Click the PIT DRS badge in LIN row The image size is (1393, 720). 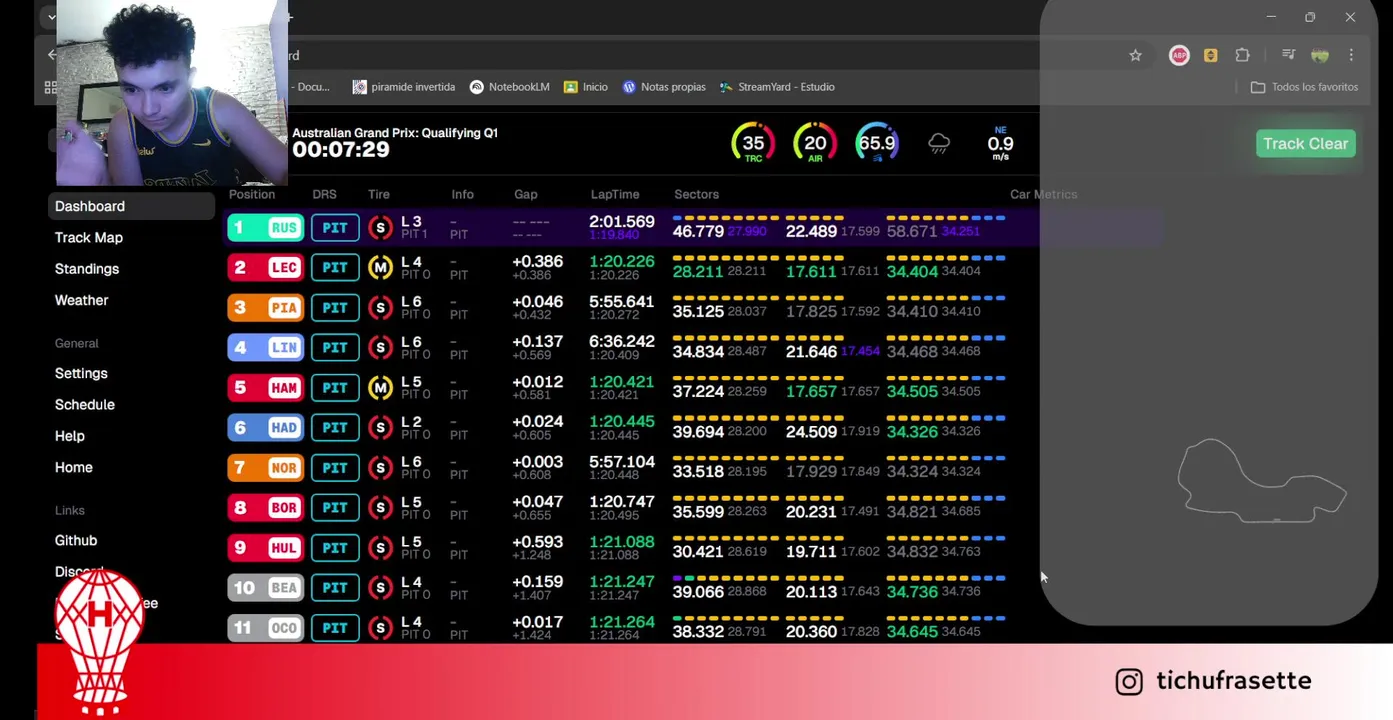pyautogui.click(x=335, y=348)
